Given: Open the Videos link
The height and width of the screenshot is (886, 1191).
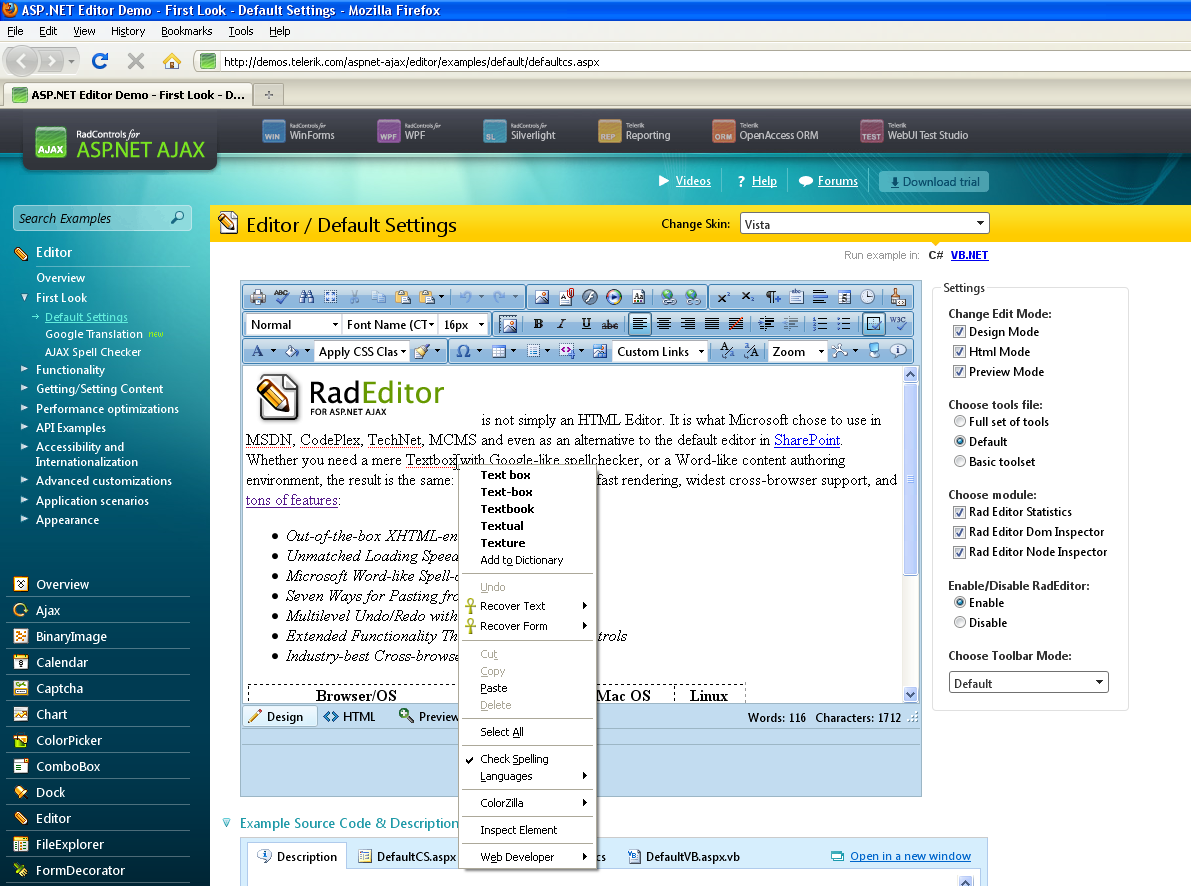Looking at the screenshot, I should pyautogui.click(x=693, y=181).
